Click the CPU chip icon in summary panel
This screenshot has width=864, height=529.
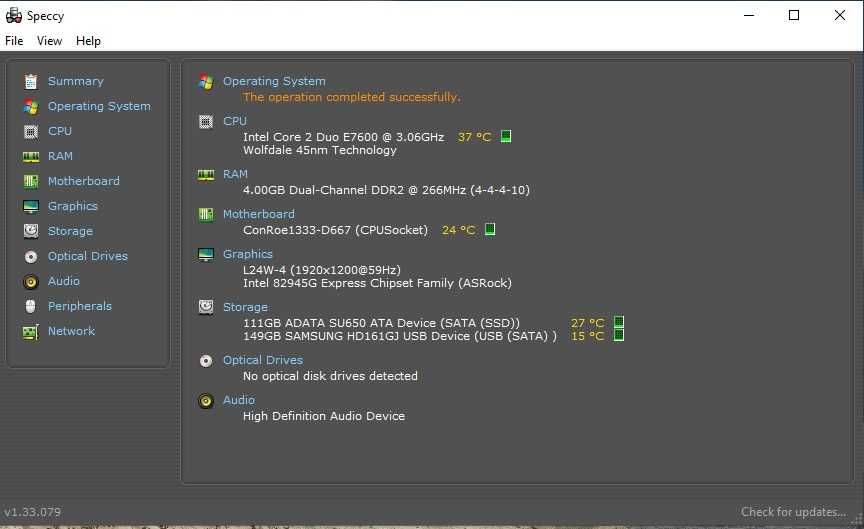(206, 121)
